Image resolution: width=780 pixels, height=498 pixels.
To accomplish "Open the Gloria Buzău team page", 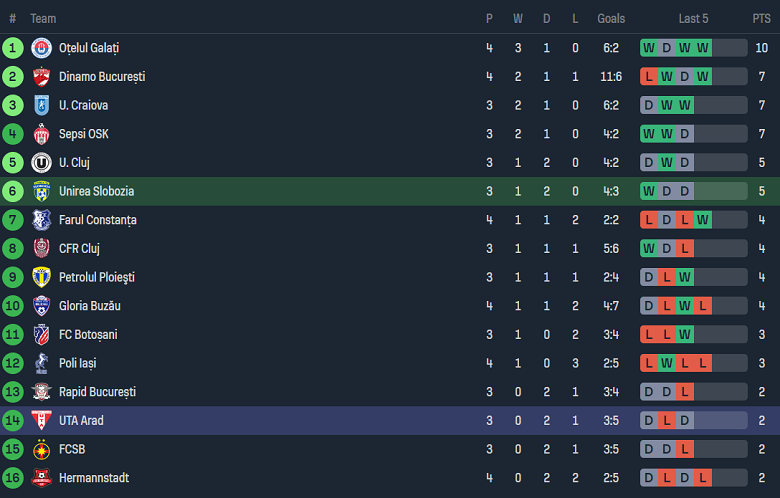I will [x=89, y=306].
